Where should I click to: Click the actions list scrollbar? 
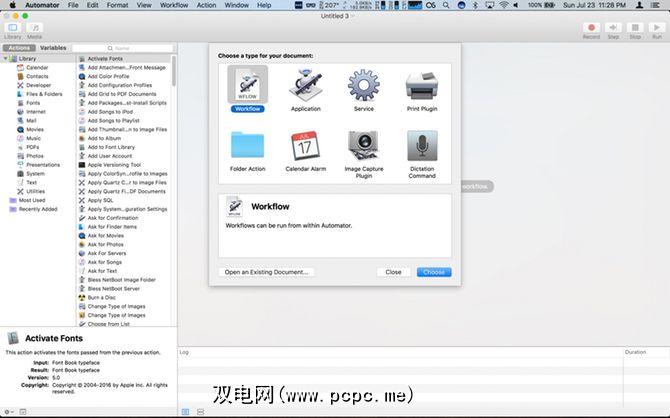(x=174, y=71)
